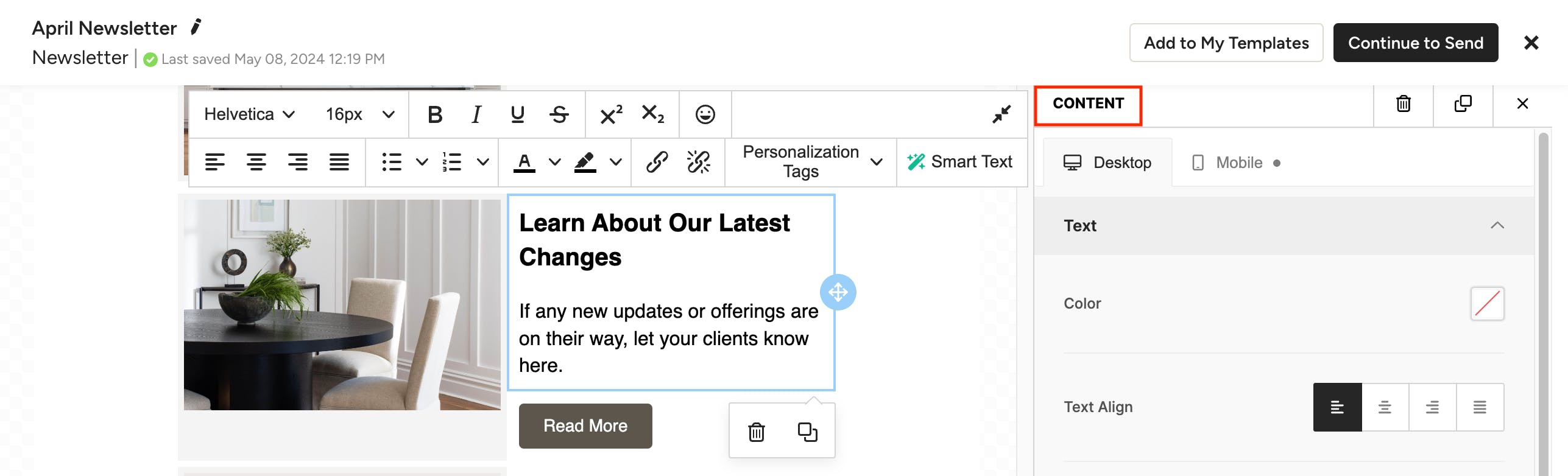Select the Desktop tab
The image size is (1568, 476).
pyautogui.click(x=1107, y=163)
